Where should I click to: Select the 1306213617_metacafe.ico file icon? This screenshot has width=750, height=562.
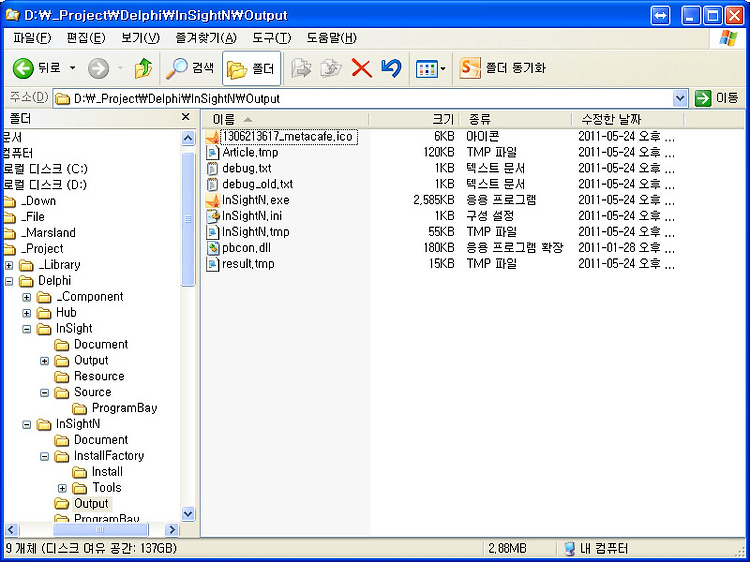(212, 137)
